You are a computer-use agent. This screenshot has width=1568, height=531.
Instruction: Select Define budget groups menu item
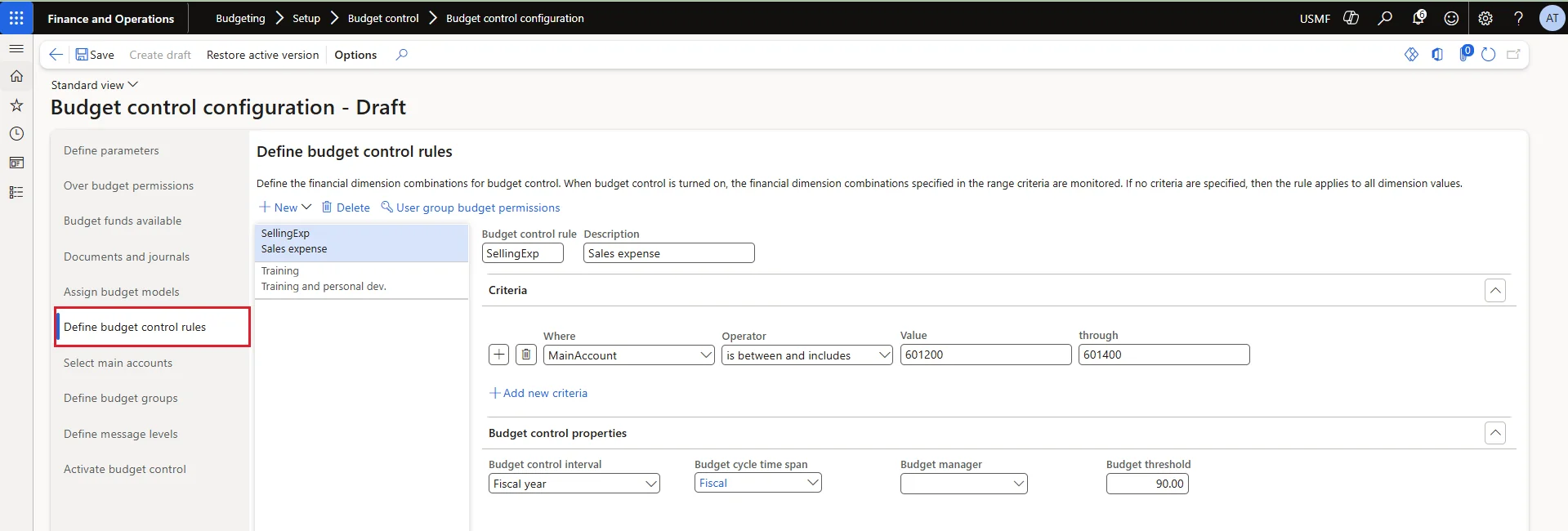pos(120,398)
